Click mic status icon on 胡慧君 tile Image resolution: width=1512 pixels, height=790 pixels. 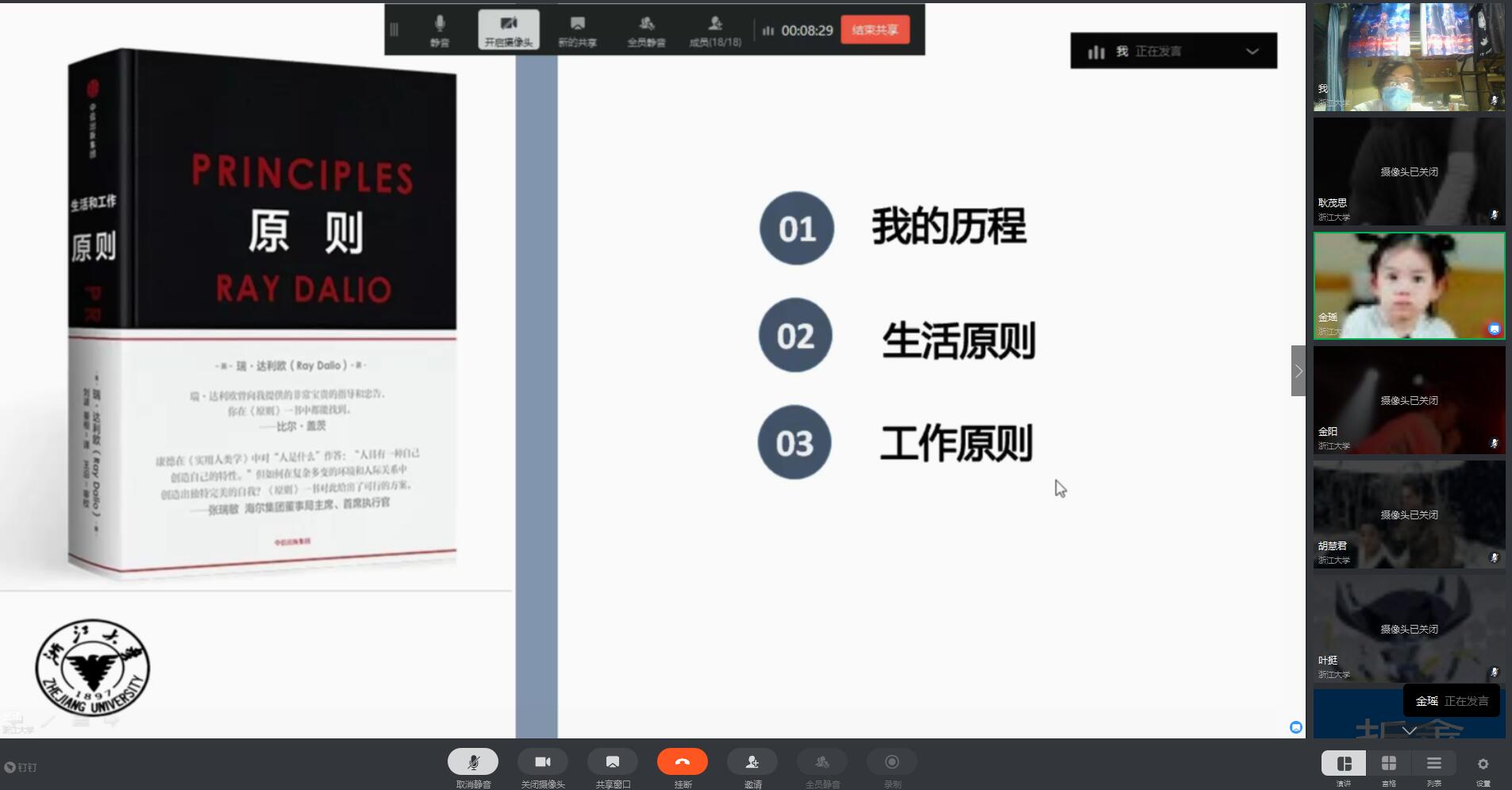click(x=1495, y=558)
